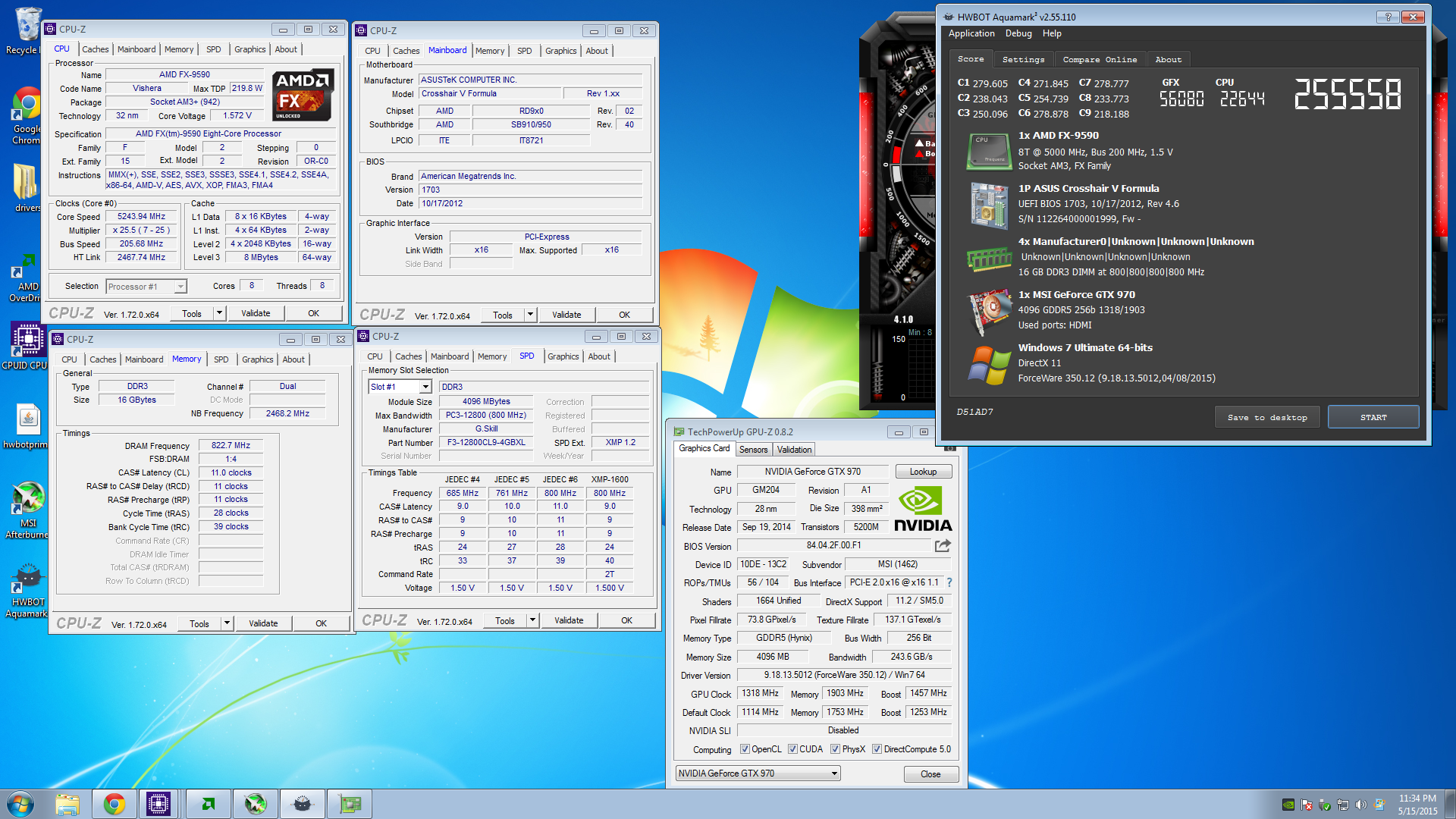Switch to the Validation tab in GPU-Z
Screen dimensions: 1456x819
(794, 450)
